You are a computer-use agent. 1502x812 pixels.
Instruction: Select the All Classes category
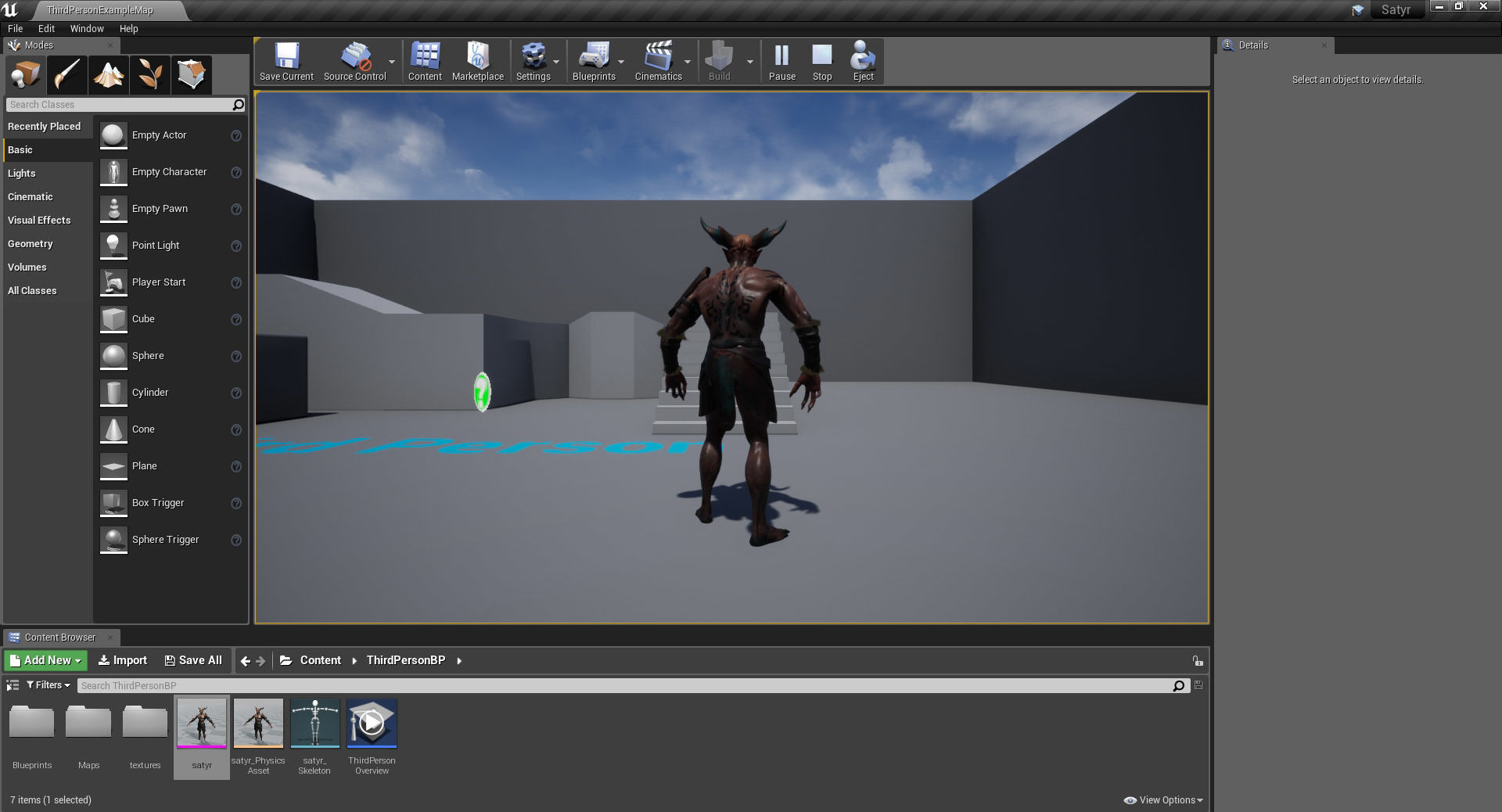[x=32, y=291]
